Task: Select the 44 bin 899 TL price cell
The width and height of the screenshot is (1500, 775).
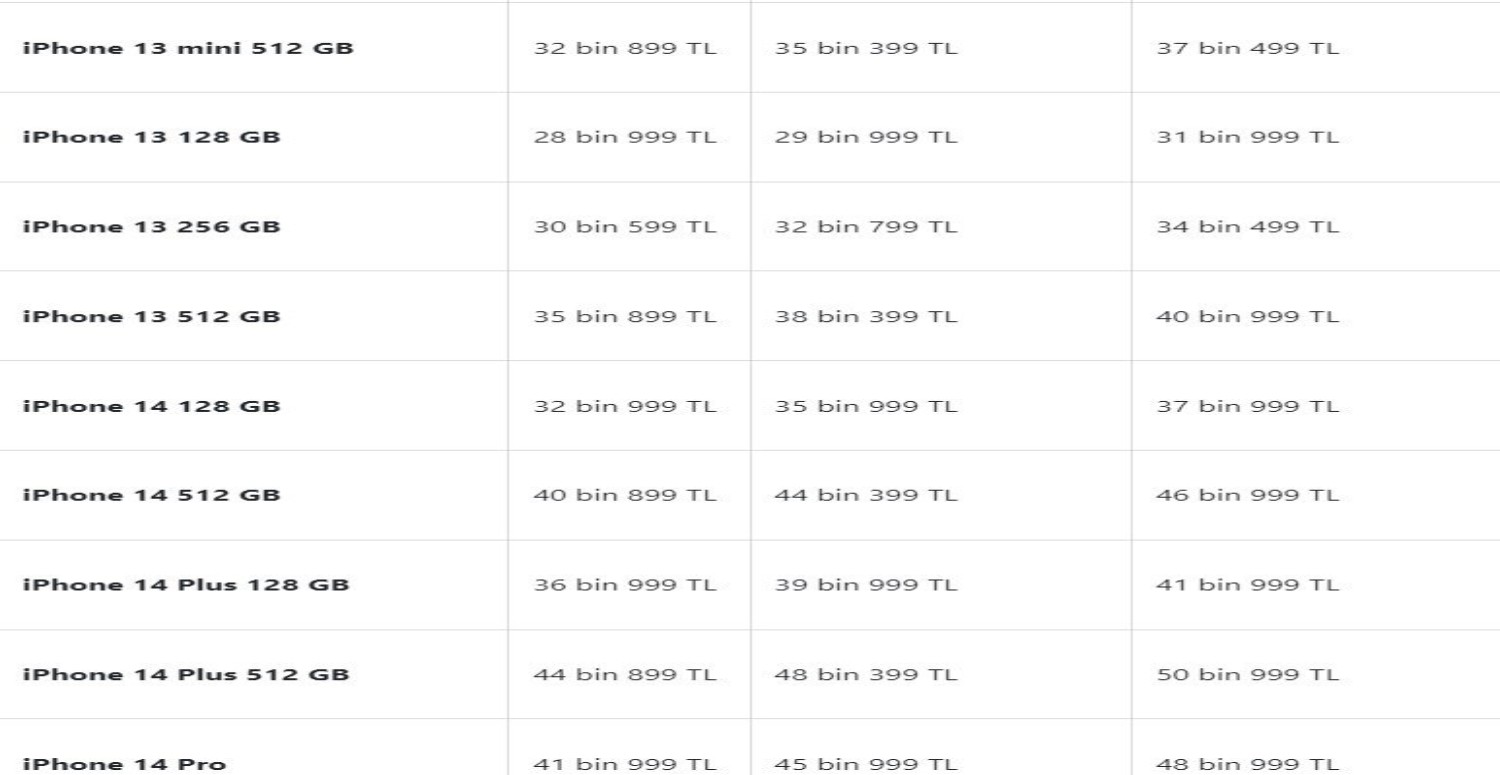Action: [625, 675]
